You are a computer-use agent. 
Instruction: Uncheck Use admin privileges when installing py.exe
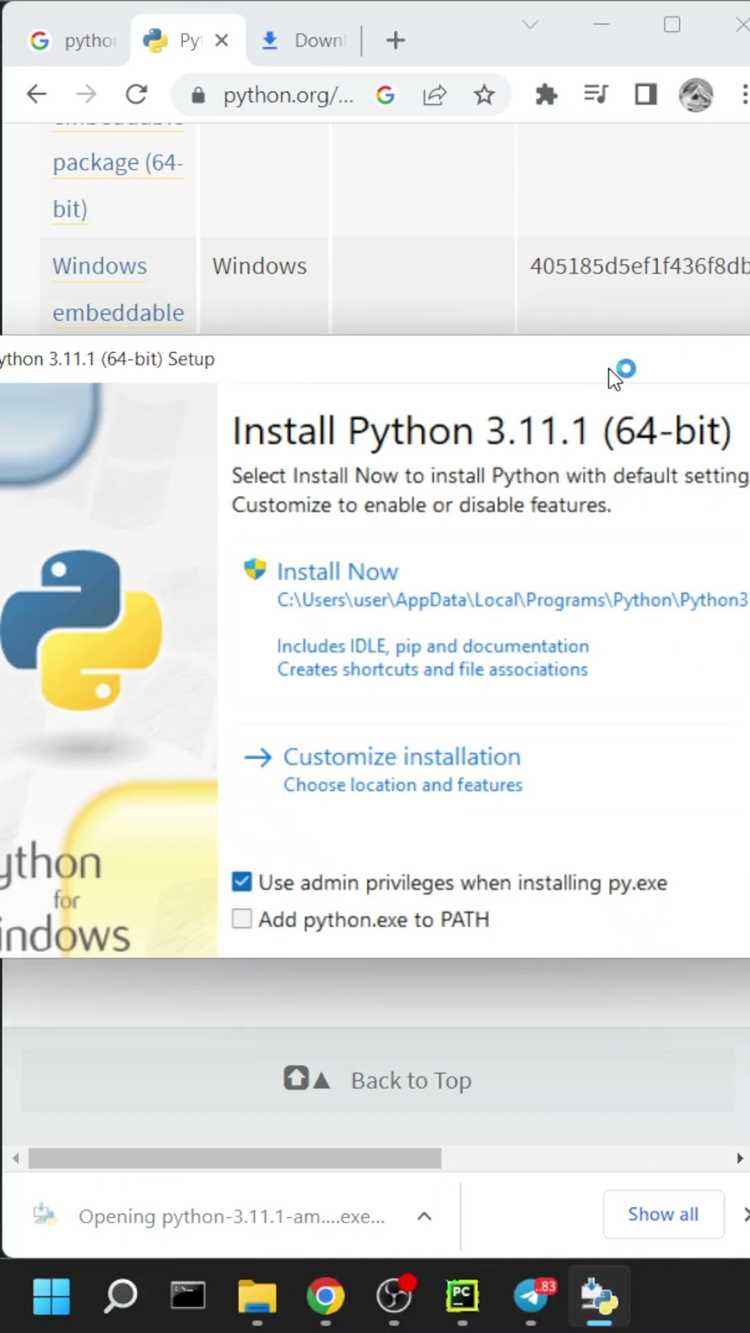pyautogui.click(x=242, y=882)
